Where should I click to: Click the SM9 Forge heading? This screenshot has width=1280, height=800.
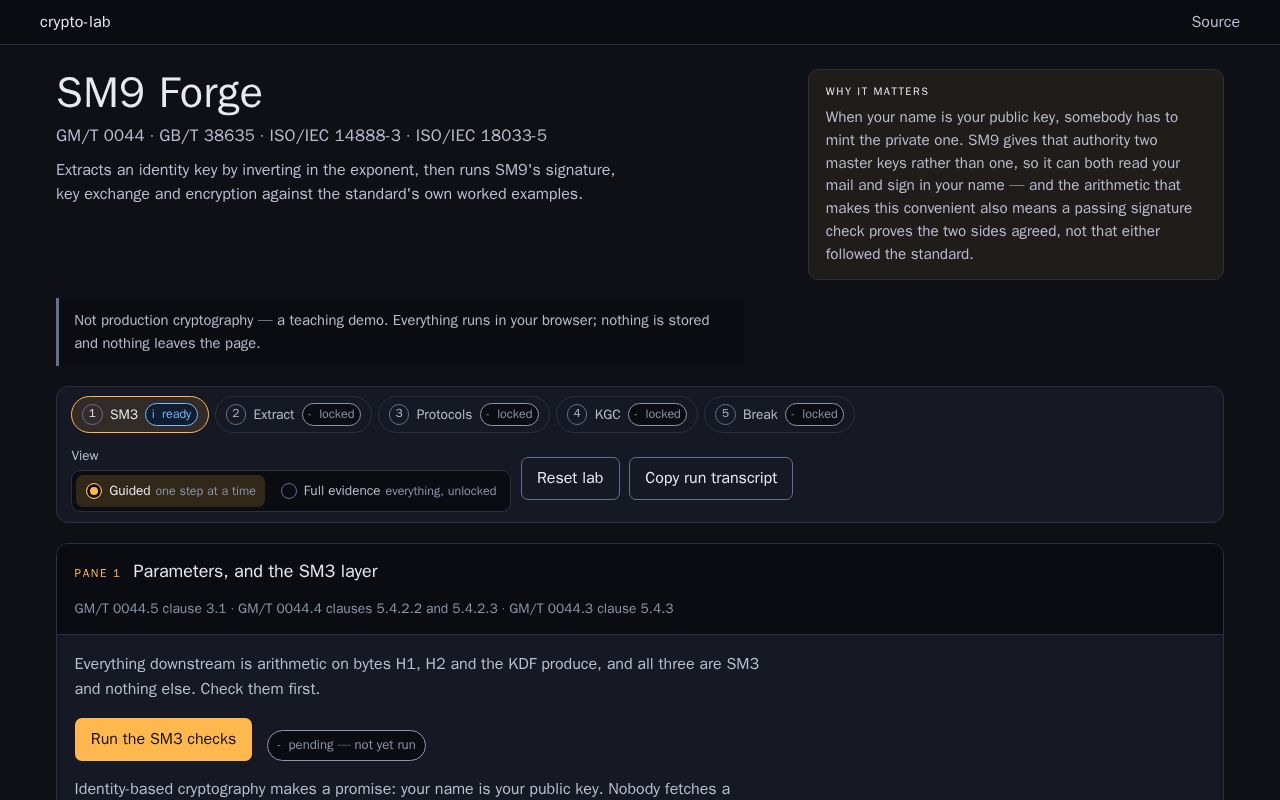(159, 93)
